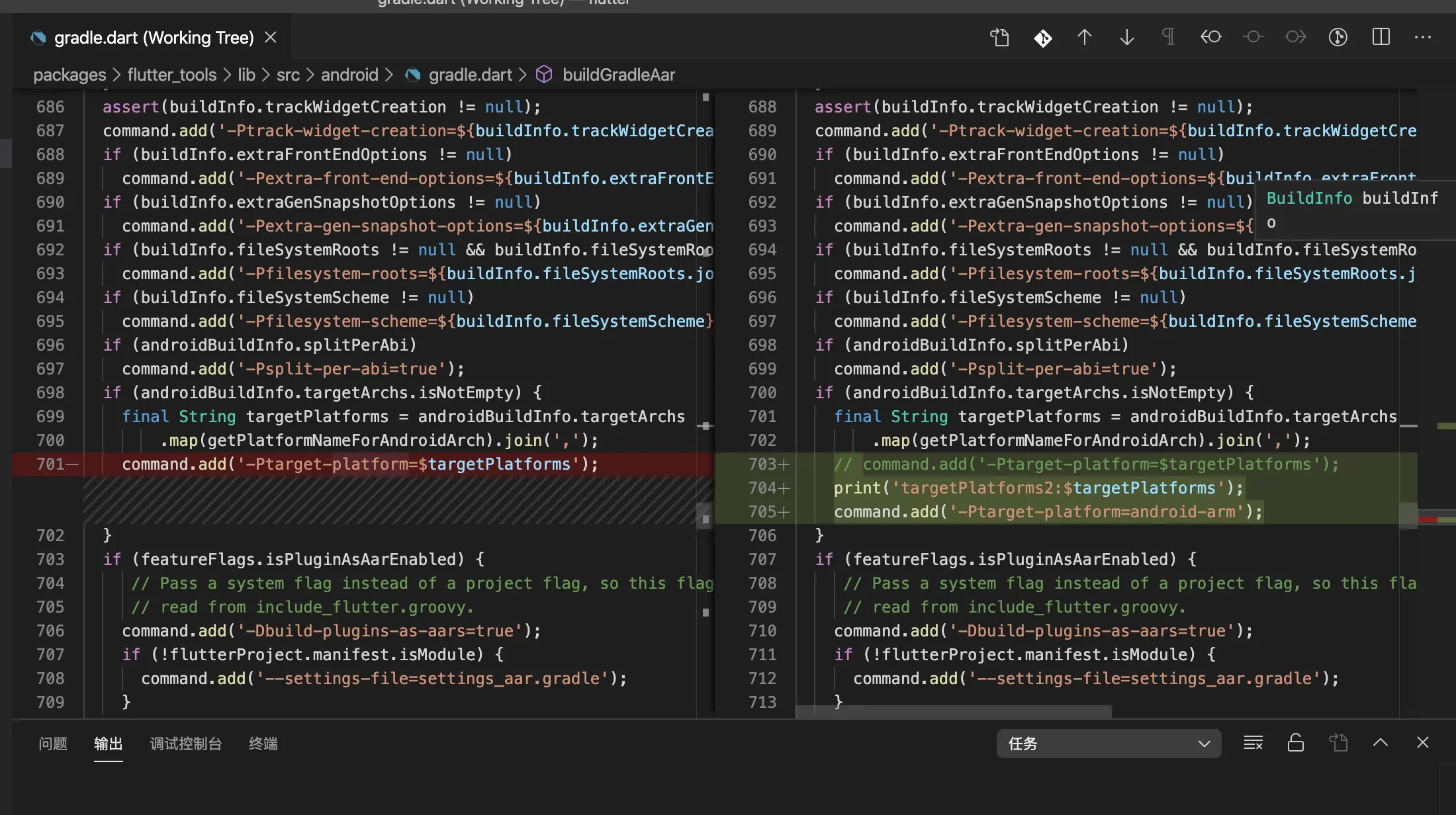1456x815 pixels.
Task: Switch to the 调试控制台 panel tab
Action: coord(185,744)
